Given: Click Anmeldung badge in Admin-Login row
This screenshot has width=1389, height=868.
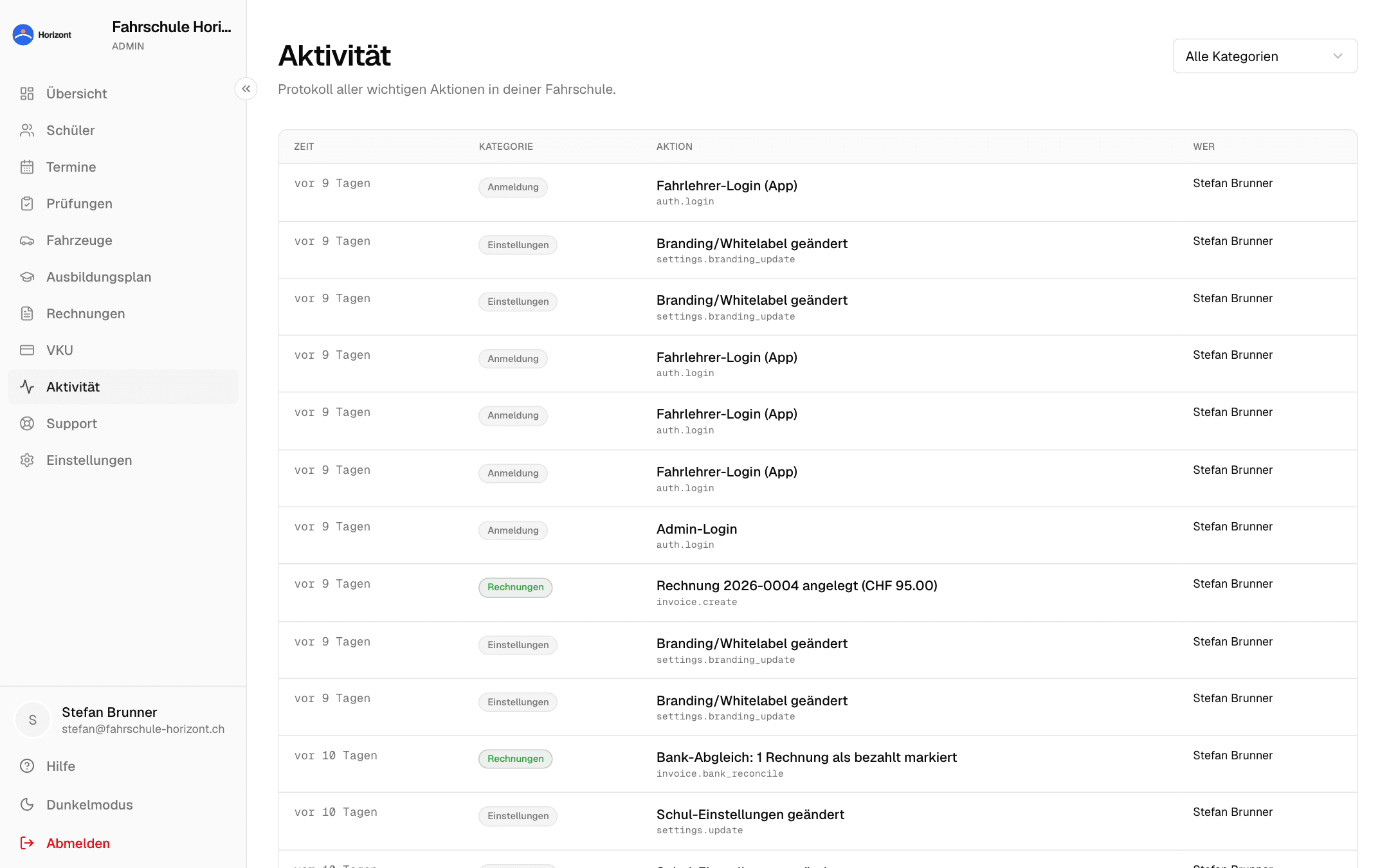Looking at the screenshot, I should (513, 530).
